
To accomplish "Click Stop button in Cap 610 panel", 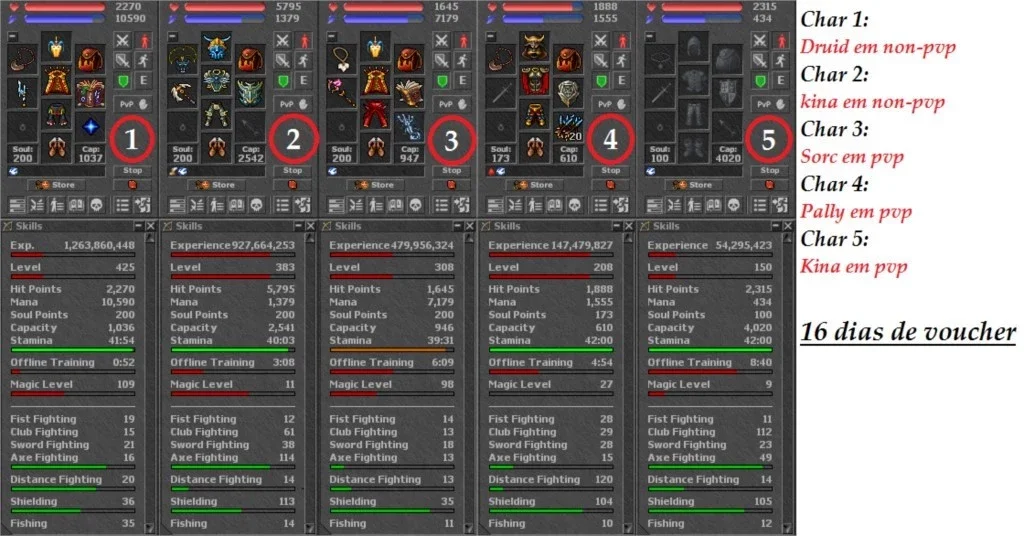I will 611,170.
